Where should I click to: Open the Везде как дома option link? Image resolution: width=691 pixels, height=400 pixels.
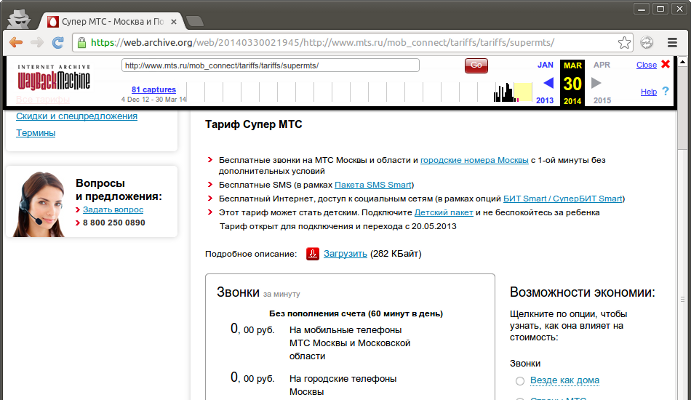[x=565, y=380]
